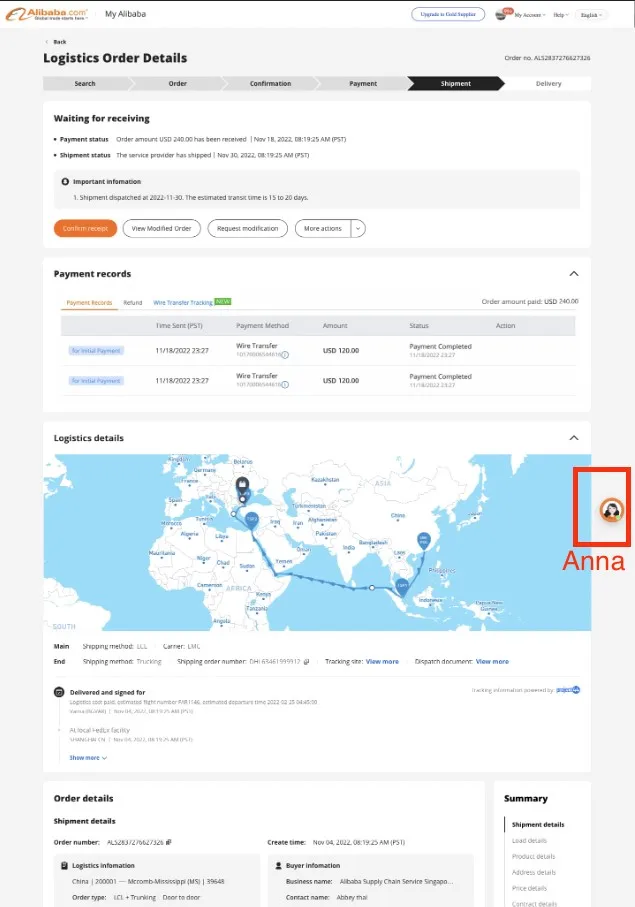The image size is (635, 907).
Task: Click info icon beside second Wire Transfer number
Action: coord(285,384)
